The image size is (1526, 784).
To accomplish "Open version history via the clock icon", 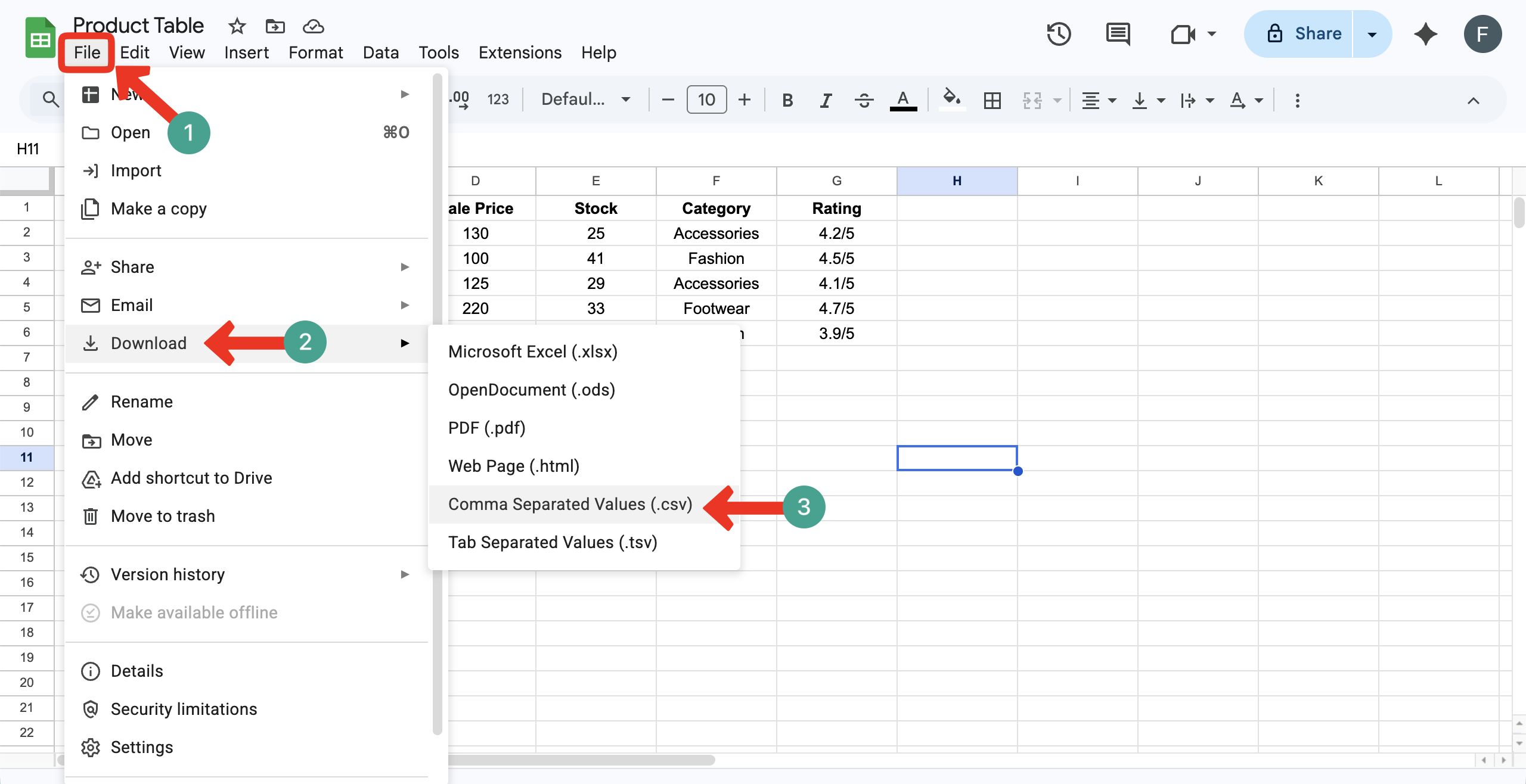I will pos(1059,34).
